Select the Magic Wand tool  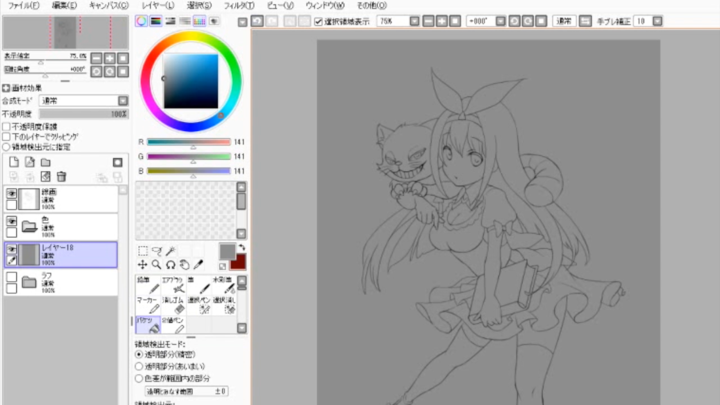(170, 251)
